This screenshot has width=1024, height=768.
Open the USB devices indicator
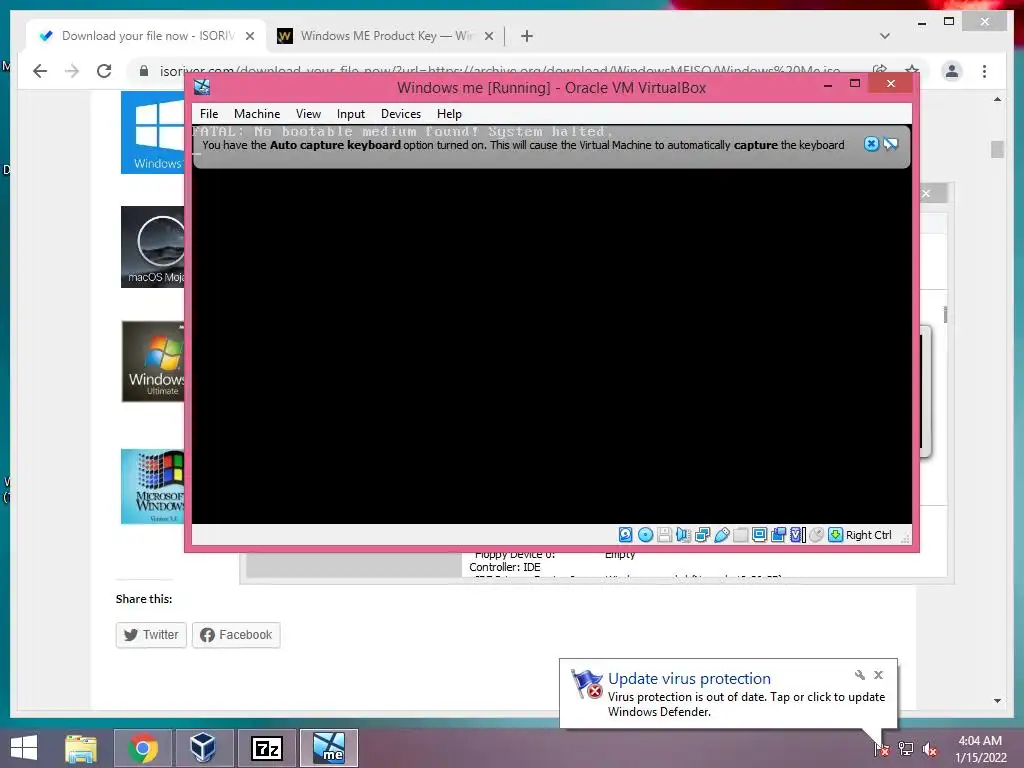(x=722, y=535)
